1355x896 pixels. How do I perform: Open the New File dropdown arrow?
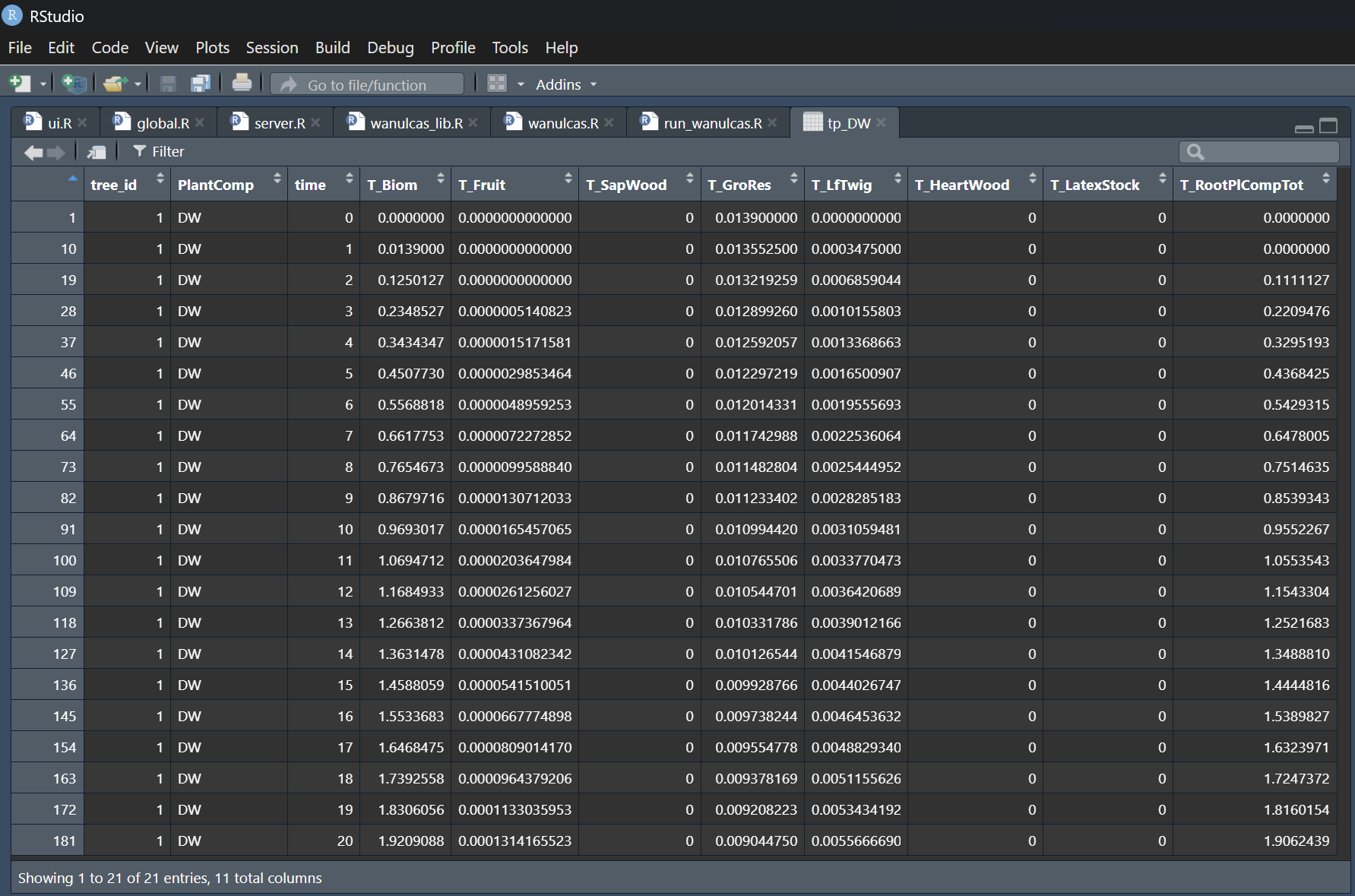[43, 84]
